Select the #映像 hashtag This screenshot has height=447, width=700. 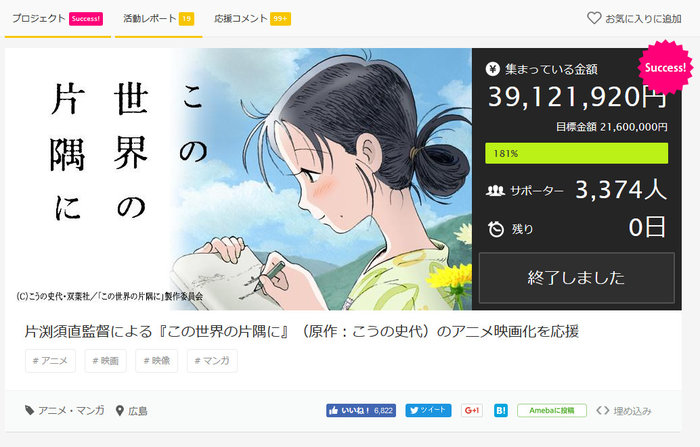tap(157, 361)
